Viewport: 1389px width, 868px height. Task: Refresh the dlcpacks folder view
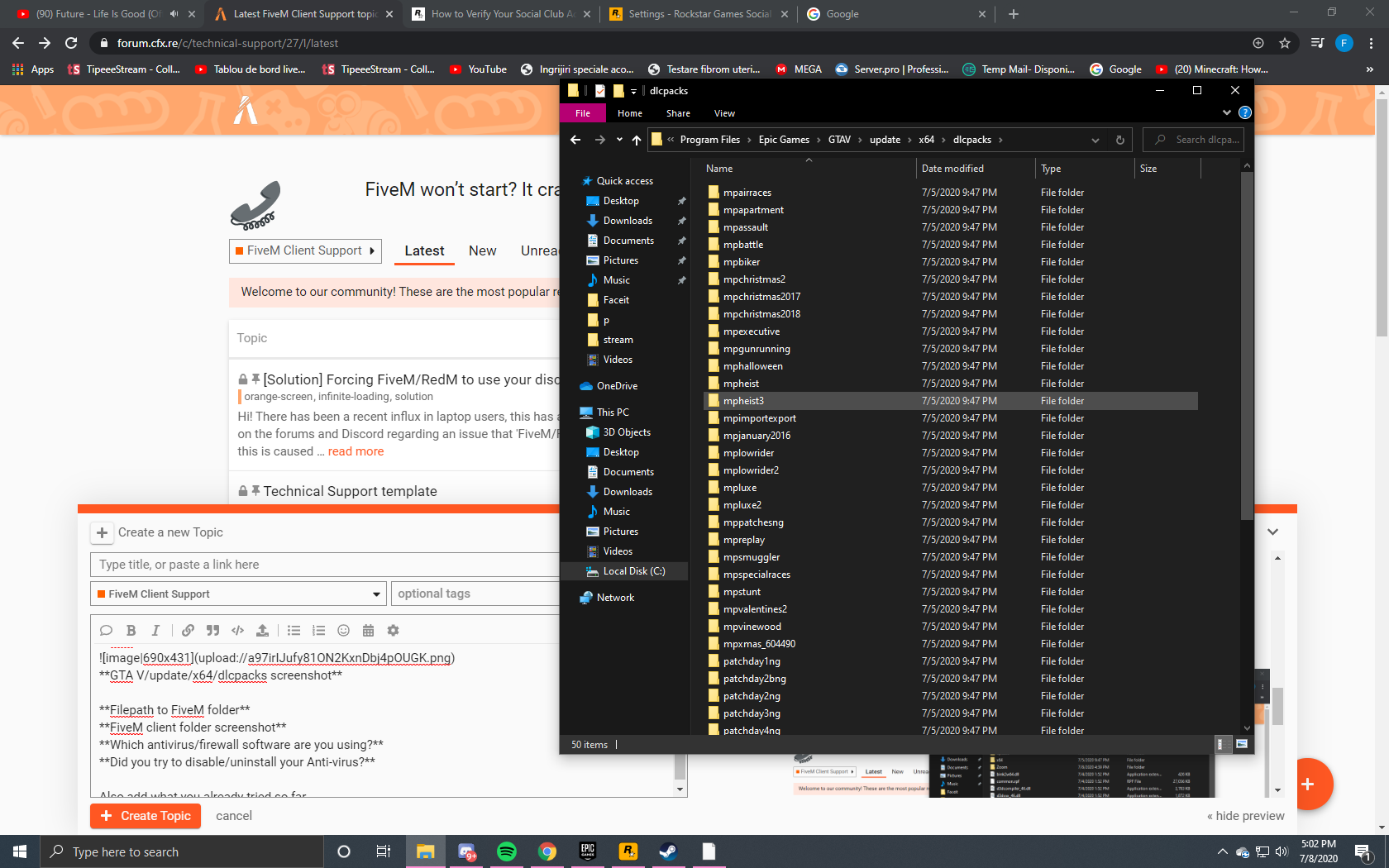click(x=1119, y=140)
